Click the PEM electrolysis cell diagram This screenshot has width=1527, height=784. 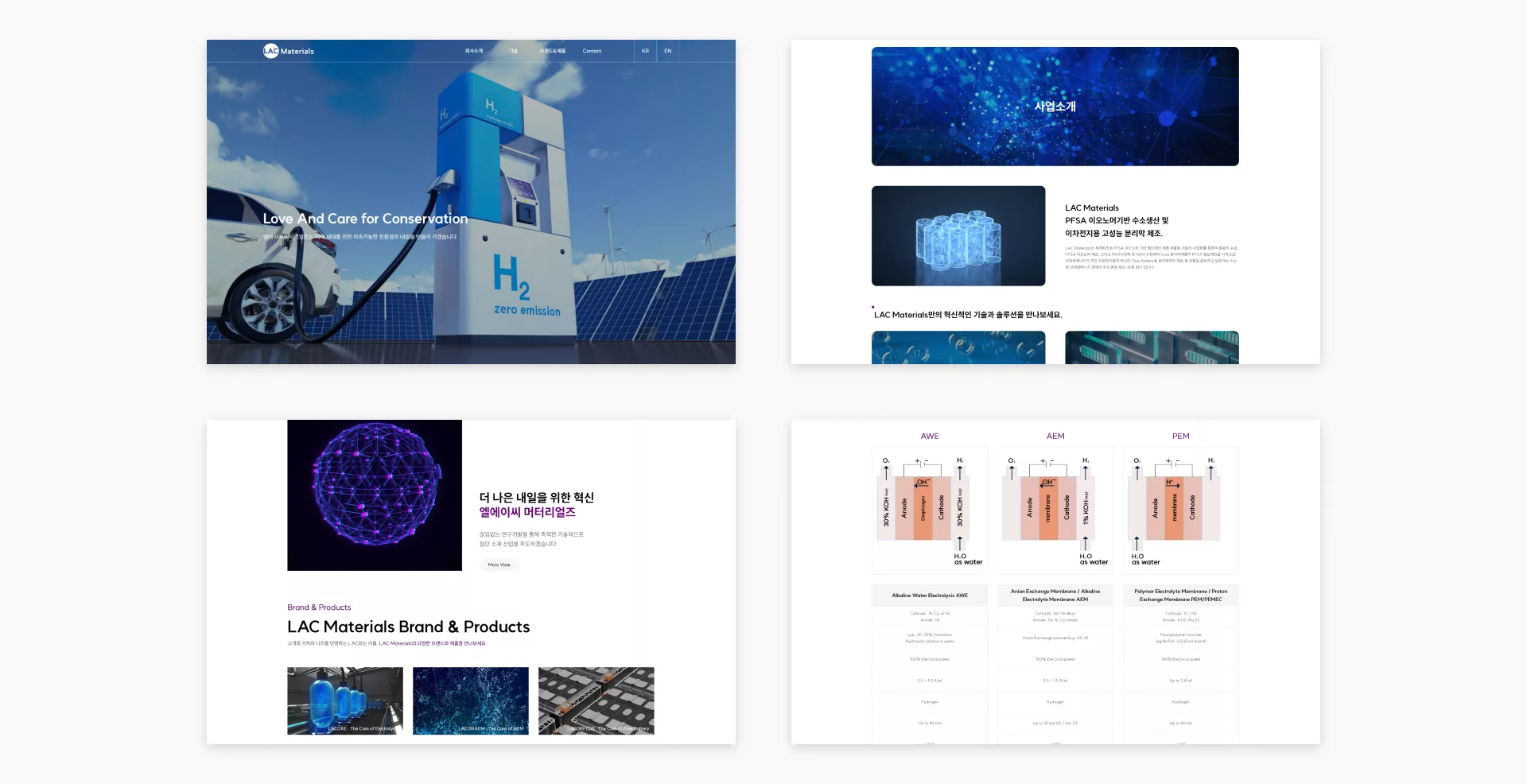click(1181, 510)
